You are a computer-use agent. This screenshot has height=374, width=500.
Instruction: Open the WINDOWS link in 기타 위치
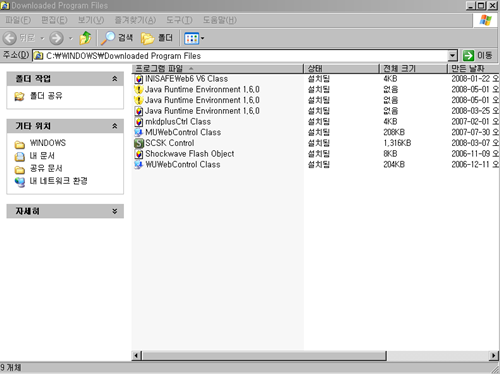48,143
